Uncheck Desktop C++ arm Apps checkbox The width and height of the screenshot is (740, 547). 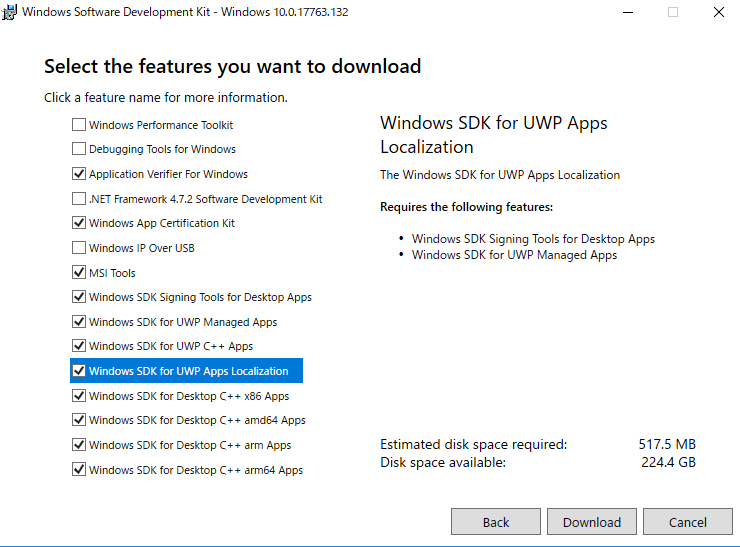pyautogui.click(x=79, y=445)
